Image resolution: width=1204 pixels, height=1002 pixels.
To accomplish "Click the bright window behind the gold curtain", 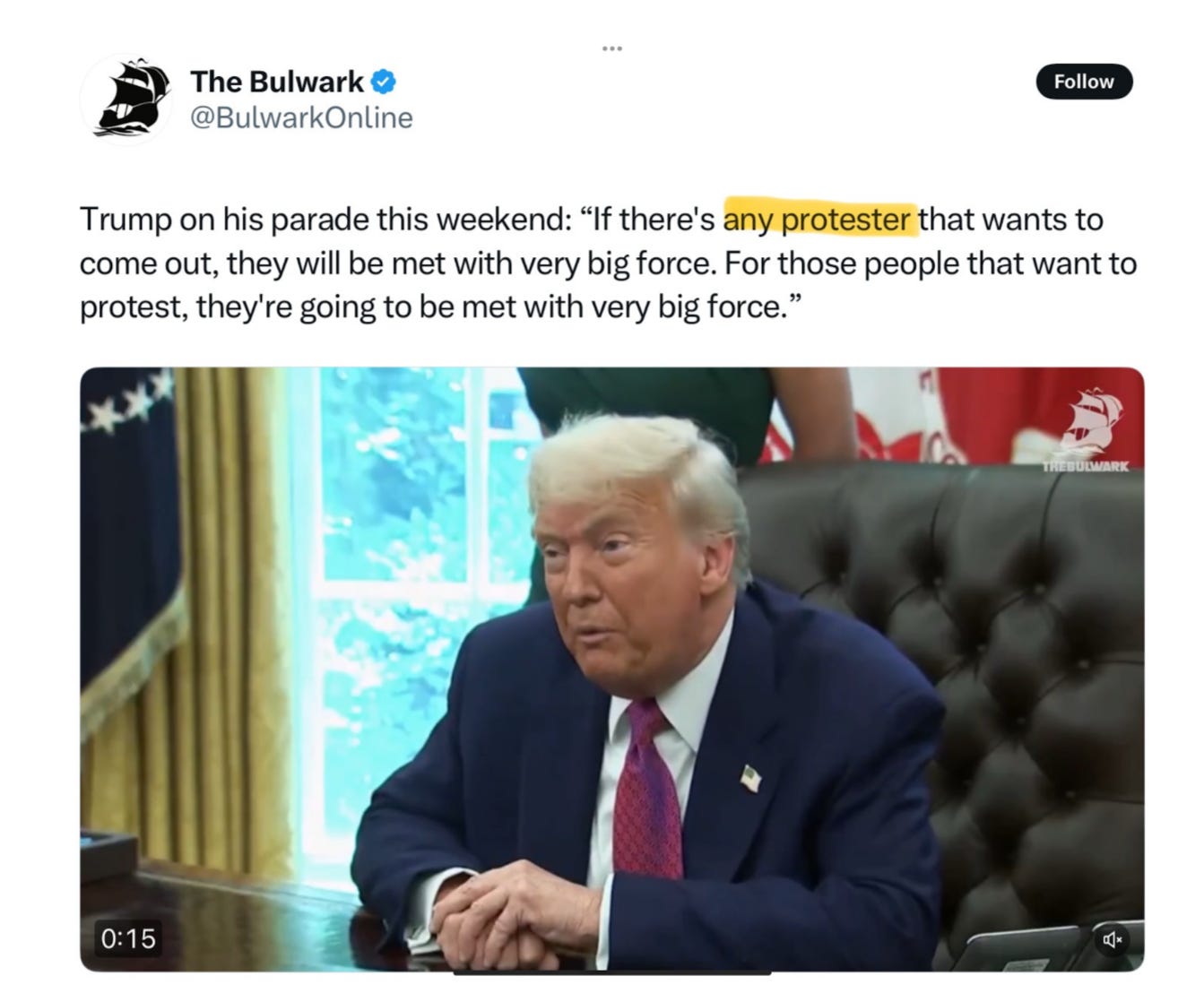I will click(412, 574).
